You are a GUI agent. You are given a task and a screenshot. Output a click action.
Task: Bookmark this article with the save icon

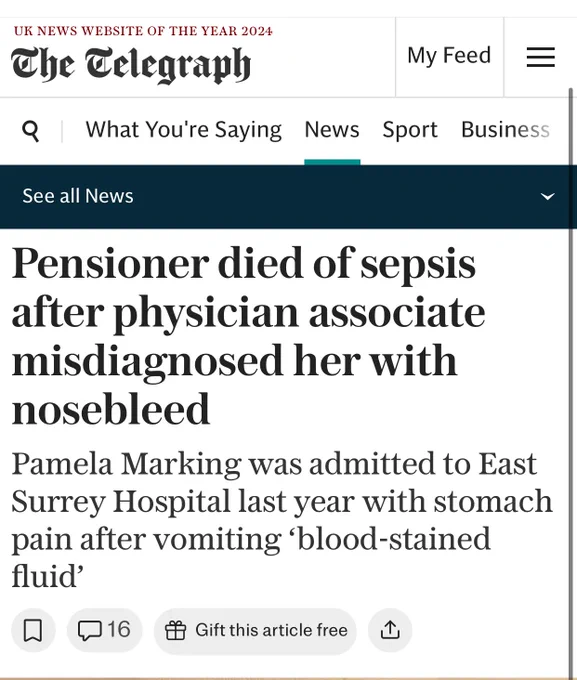click(33, 630)
